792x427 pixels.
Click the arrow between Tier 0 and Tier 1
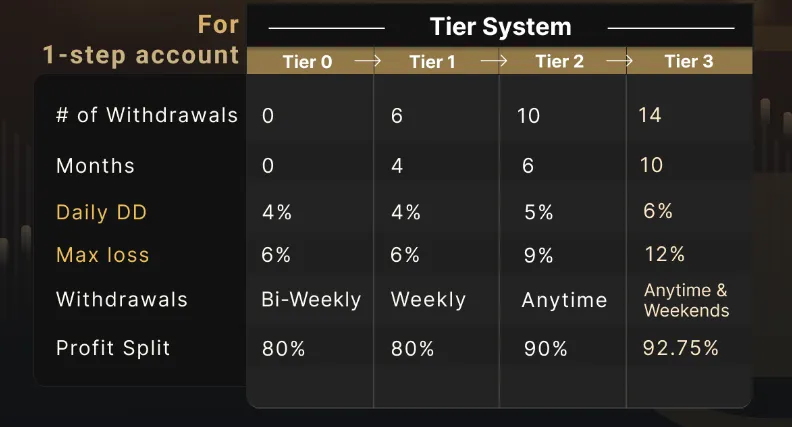coord(368,61)
